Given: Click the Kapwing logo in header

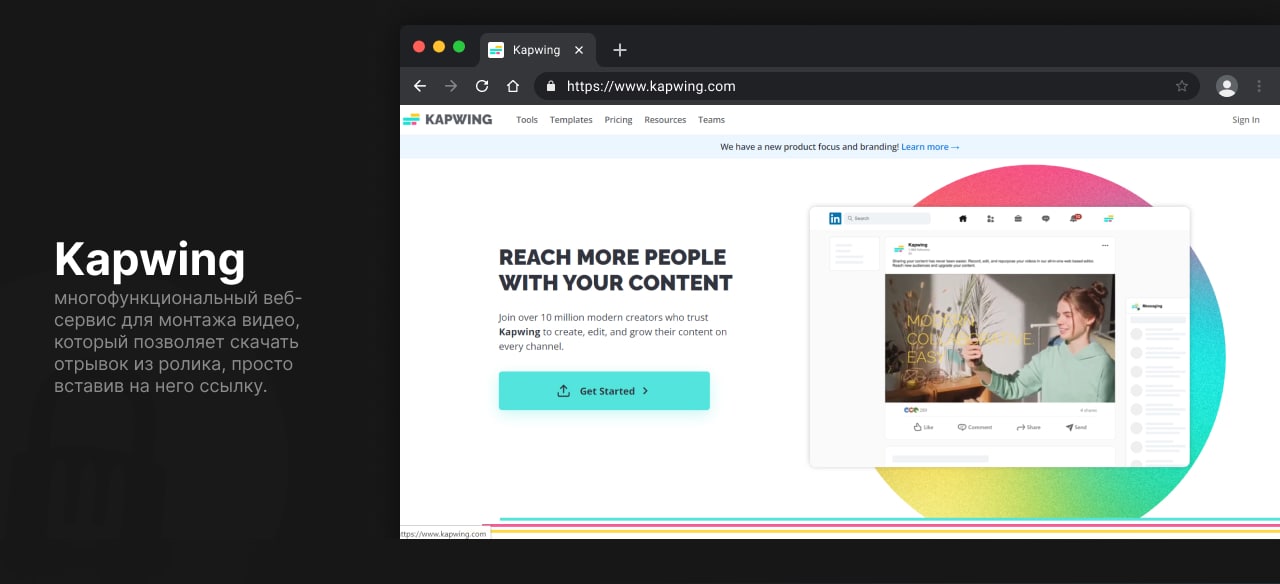Looking at the screenshot, I should tap(447, 119).
